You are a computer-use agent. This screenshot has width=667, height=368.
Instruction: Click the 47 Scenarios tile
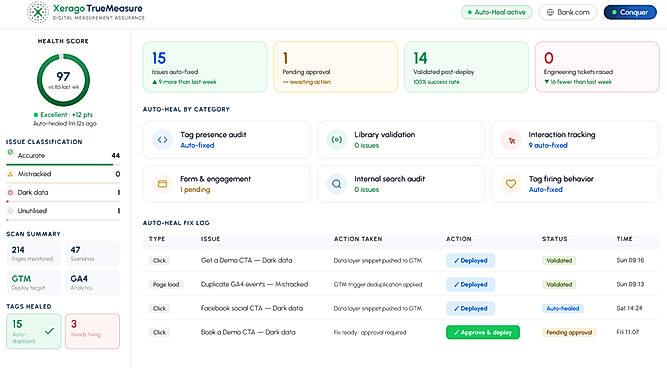tap(92, 254)
